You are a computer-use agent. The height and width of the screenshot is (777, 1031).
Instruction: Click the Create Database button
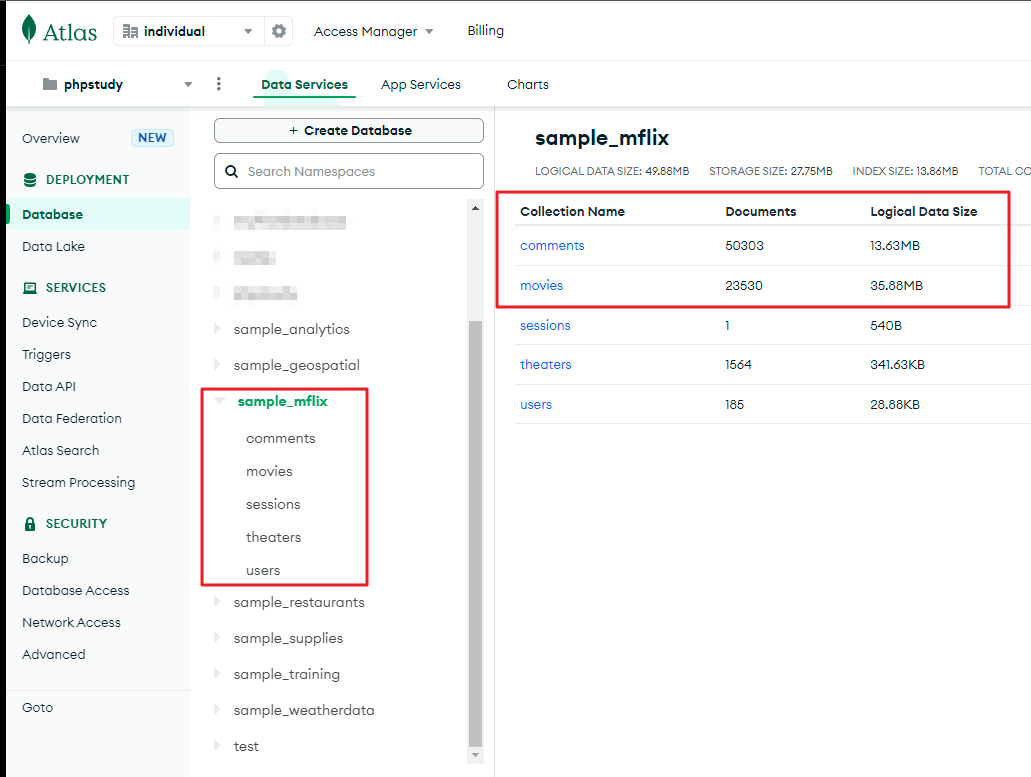click(x=349, y=131)
